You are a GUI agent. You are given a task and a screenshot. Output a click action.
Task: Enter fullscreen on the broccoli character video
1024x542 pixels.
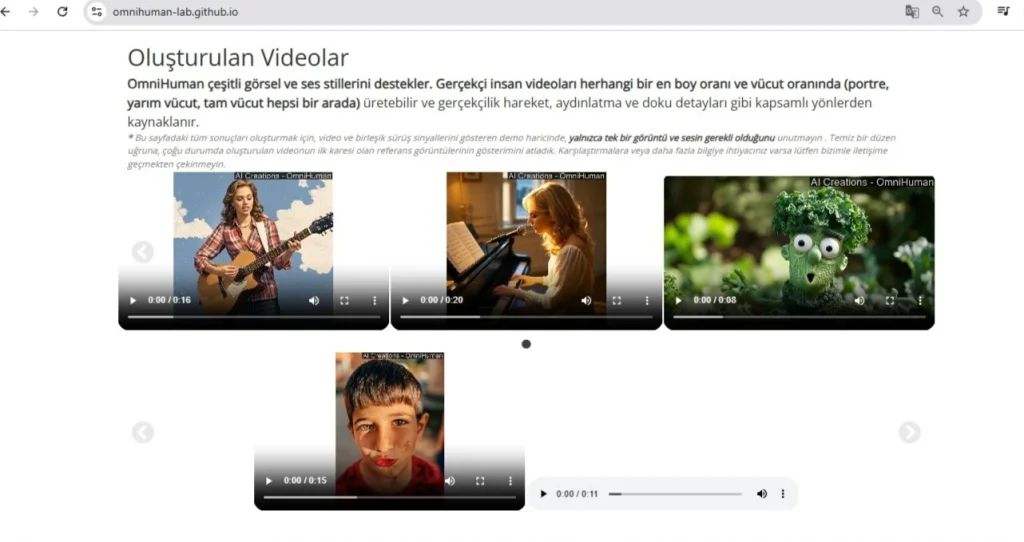890,300
